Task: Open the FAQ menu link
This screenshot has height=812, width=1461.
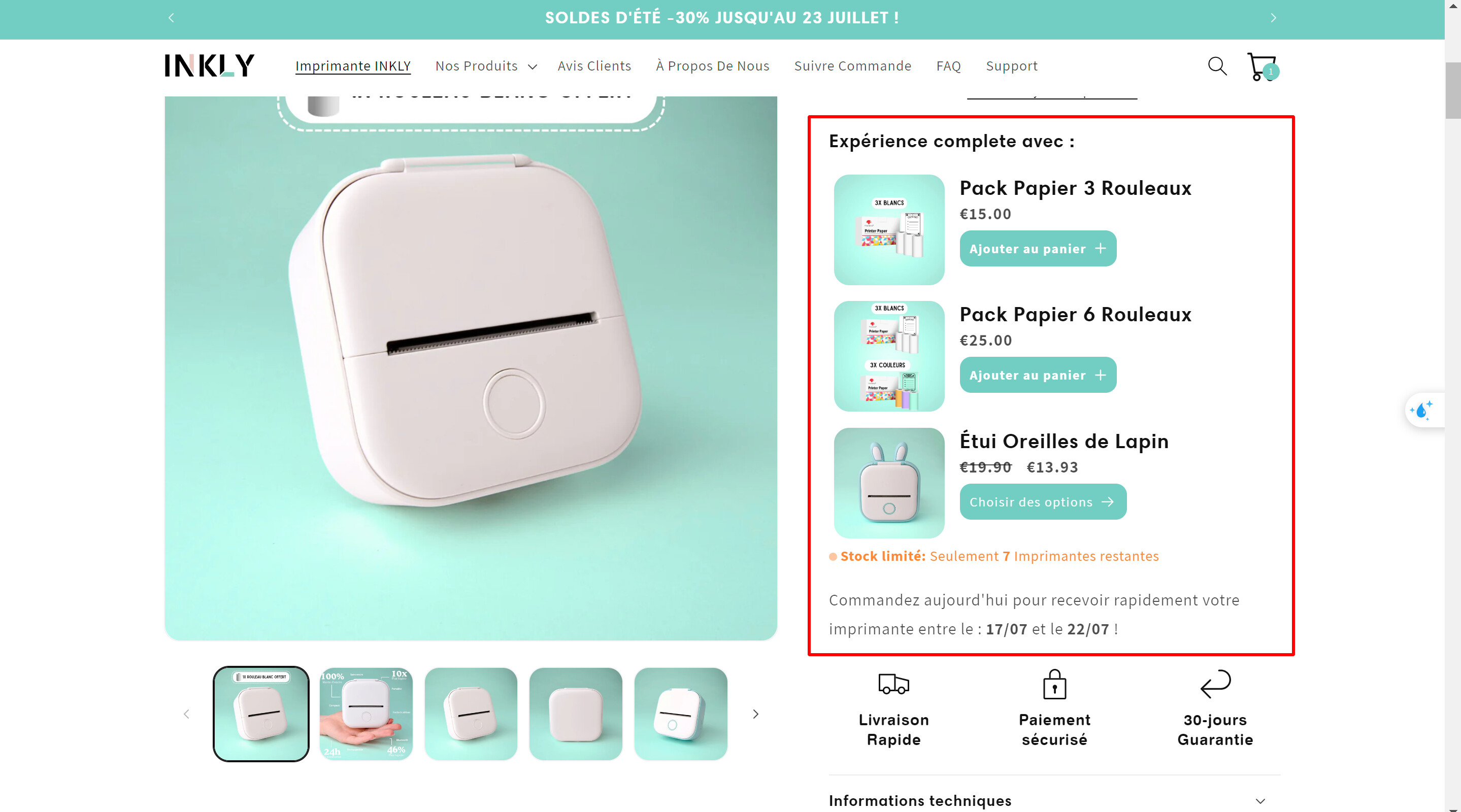Action: [948, 66]
